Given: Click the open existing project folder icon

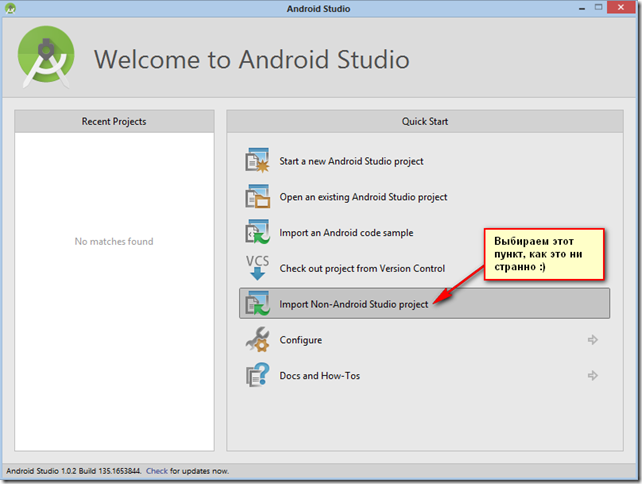Looking at the screenshot, I should tap(257, 196).
